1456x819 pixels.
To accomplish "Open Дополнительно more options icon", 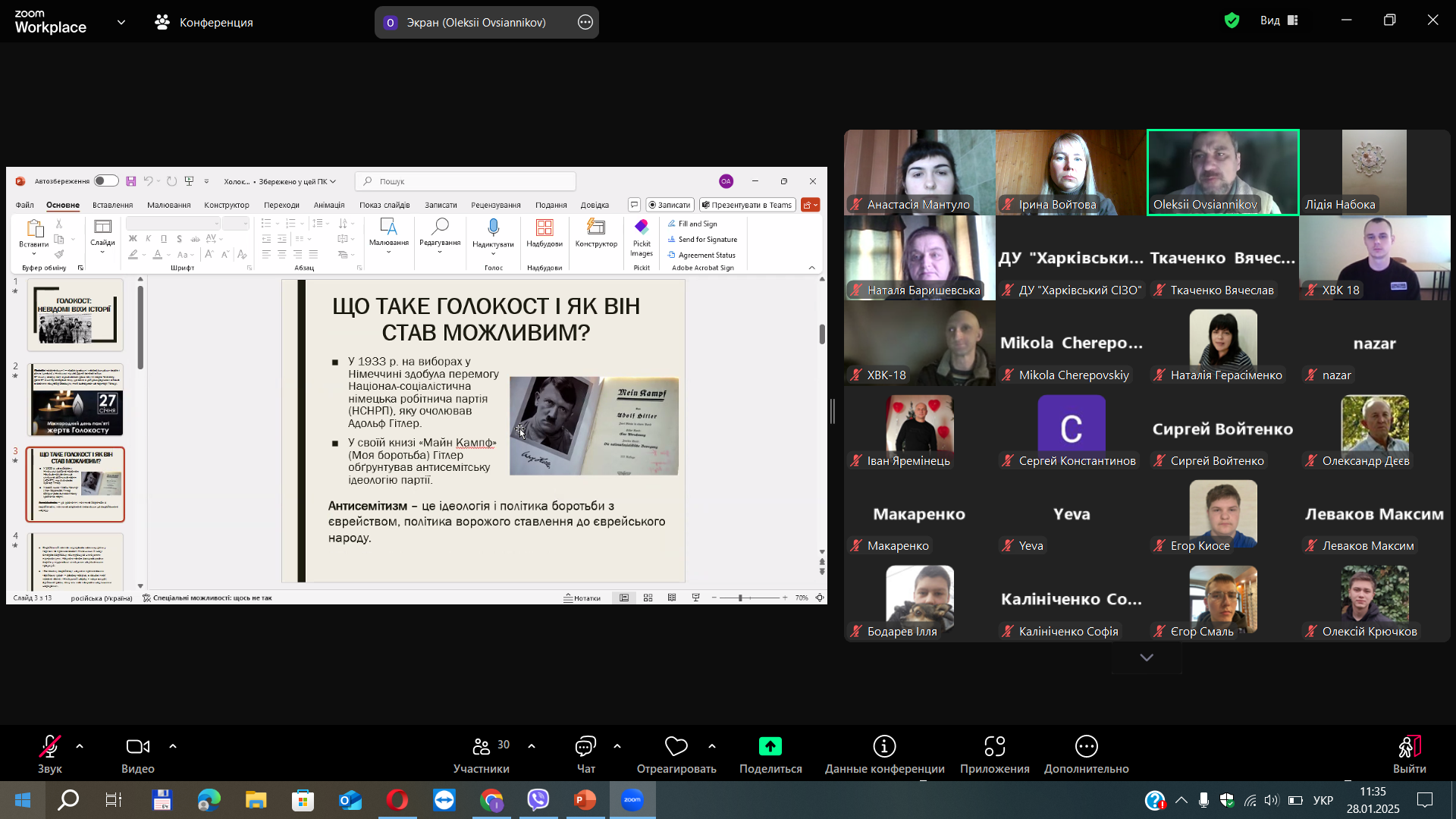I will [1086, 747].
